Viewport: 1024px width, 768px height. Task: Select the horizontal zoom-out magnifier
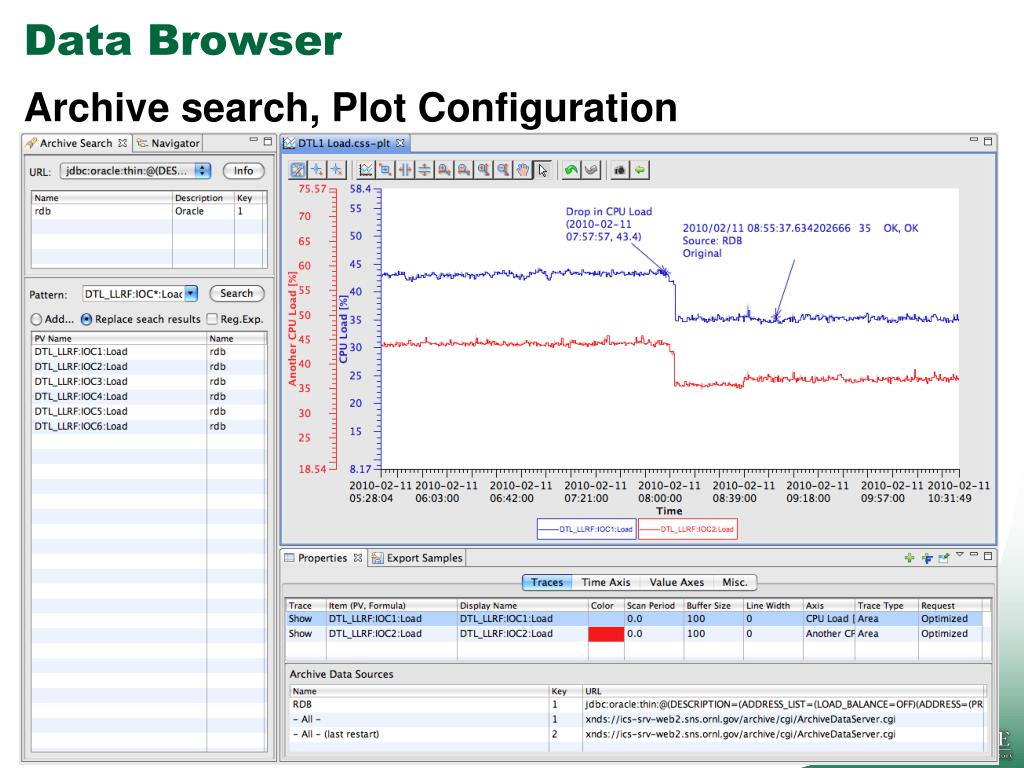[464, 170]
